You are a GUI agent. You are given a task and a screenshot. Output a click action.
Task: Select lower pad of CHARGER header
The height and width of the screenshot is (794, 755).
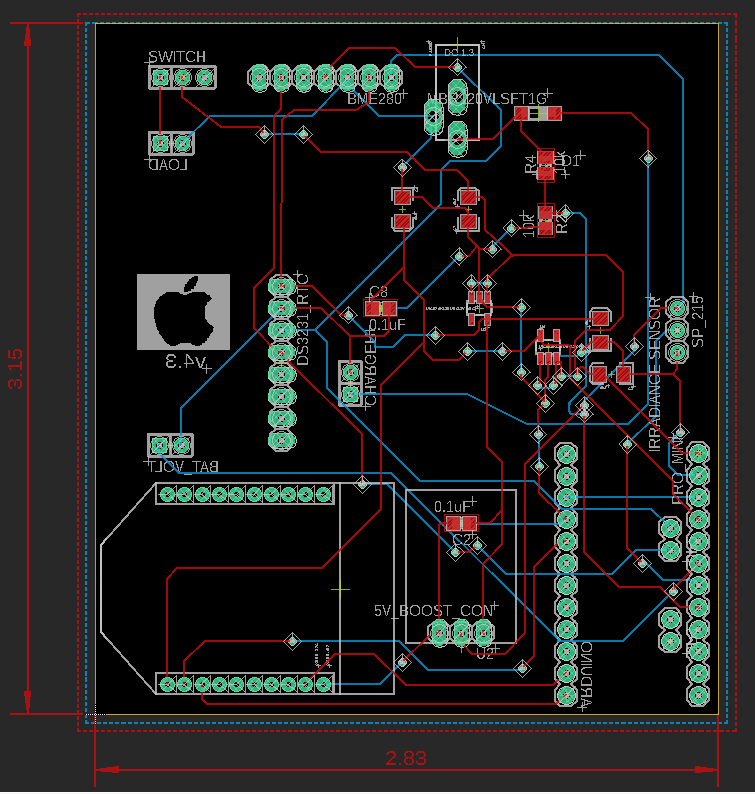point(350,394)
